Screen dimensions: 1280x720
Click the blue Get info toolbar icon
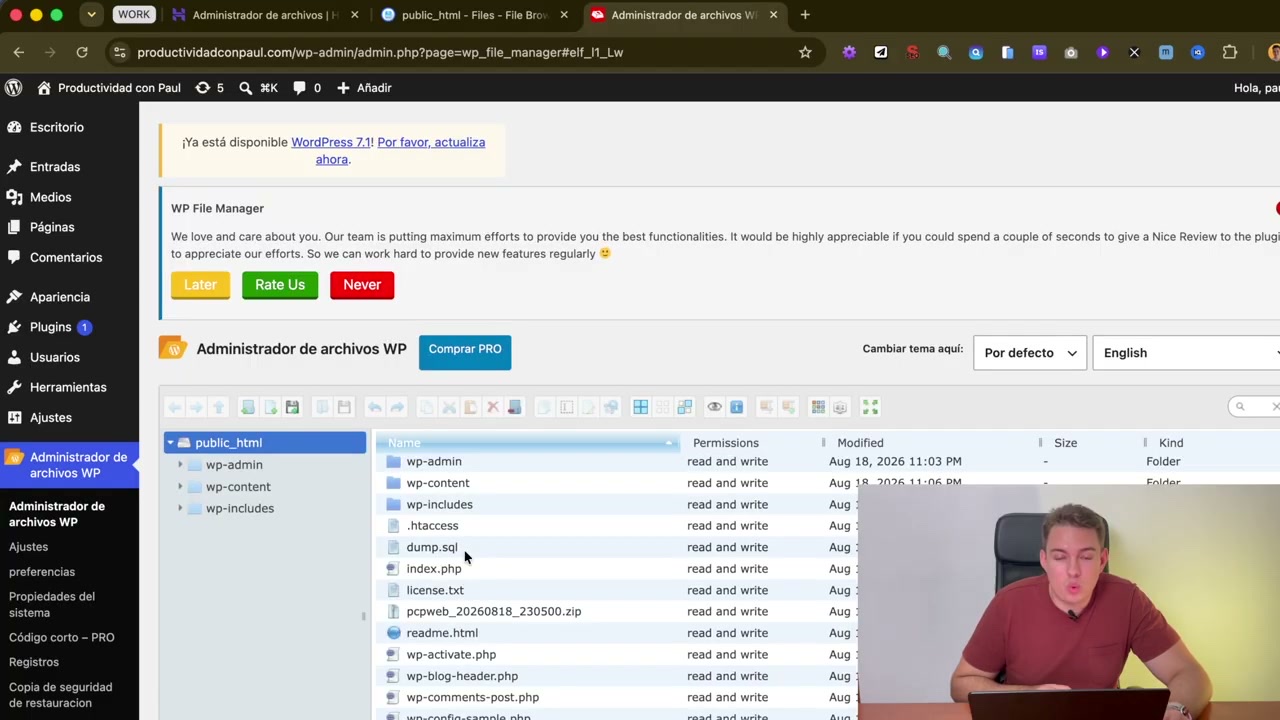[x=736, y=407]
